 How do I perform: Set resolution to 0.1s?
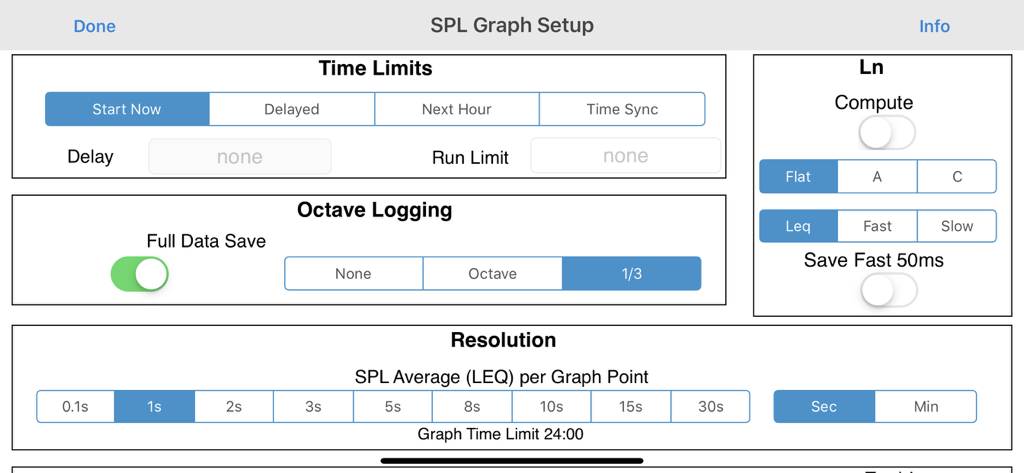coord(75,406)
